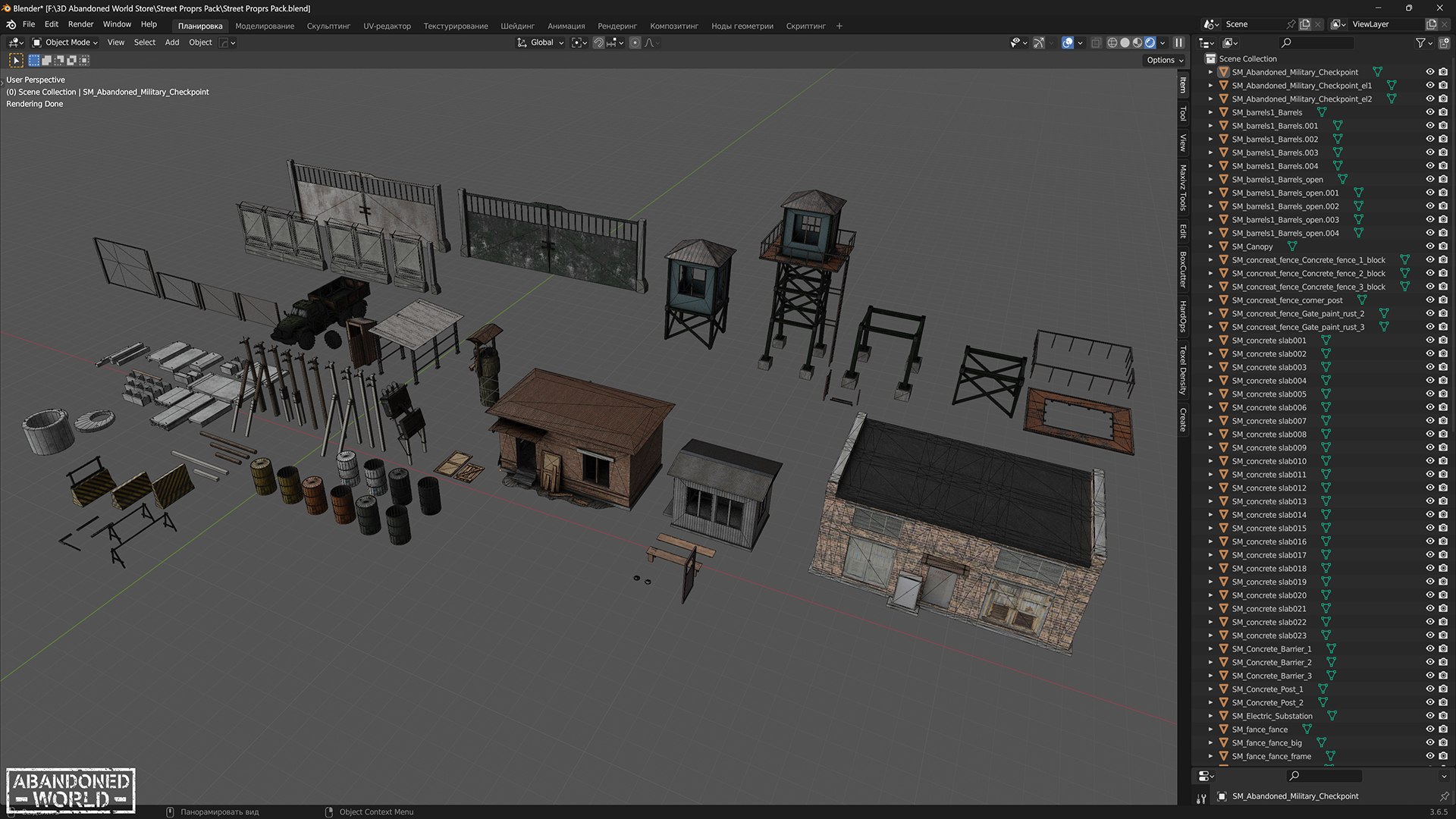This screenshot has width=1456, height=819.
Task: Open the editor type dropdown of viewport
Action: point(15,42)
